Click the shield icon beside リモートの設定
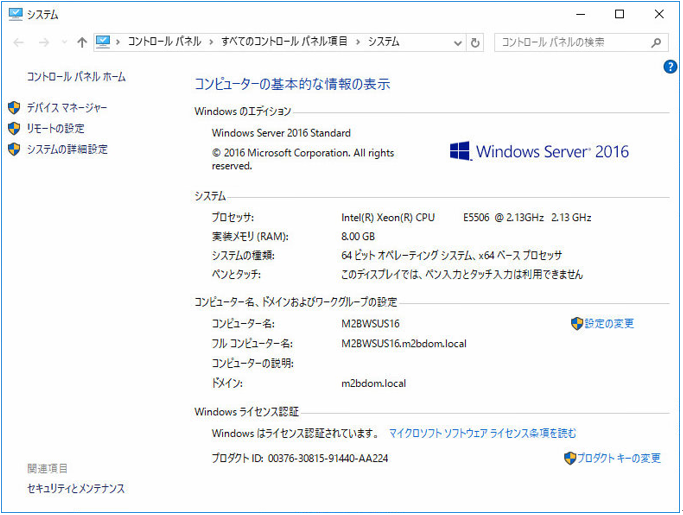Image resolution: width=683 pixels, height=515 pixels. pyautogui.click(x=14, y=129)
